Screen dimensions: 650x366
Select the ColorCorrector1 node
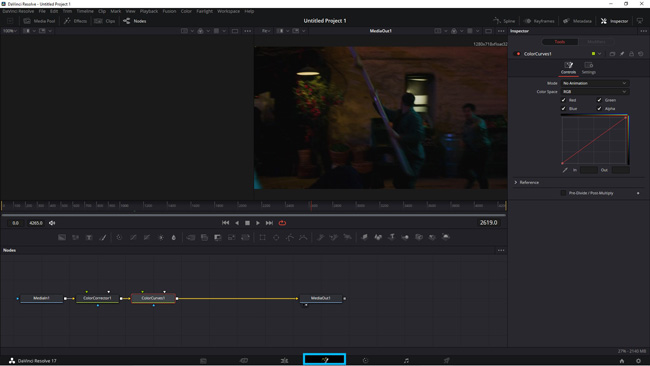[97, 298]
